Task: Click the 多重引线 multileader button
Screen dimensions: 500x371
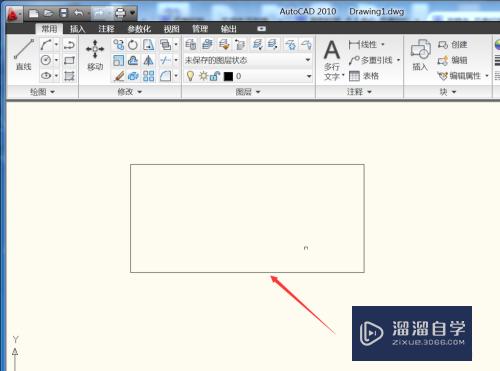Action: (x=371, y=60)
